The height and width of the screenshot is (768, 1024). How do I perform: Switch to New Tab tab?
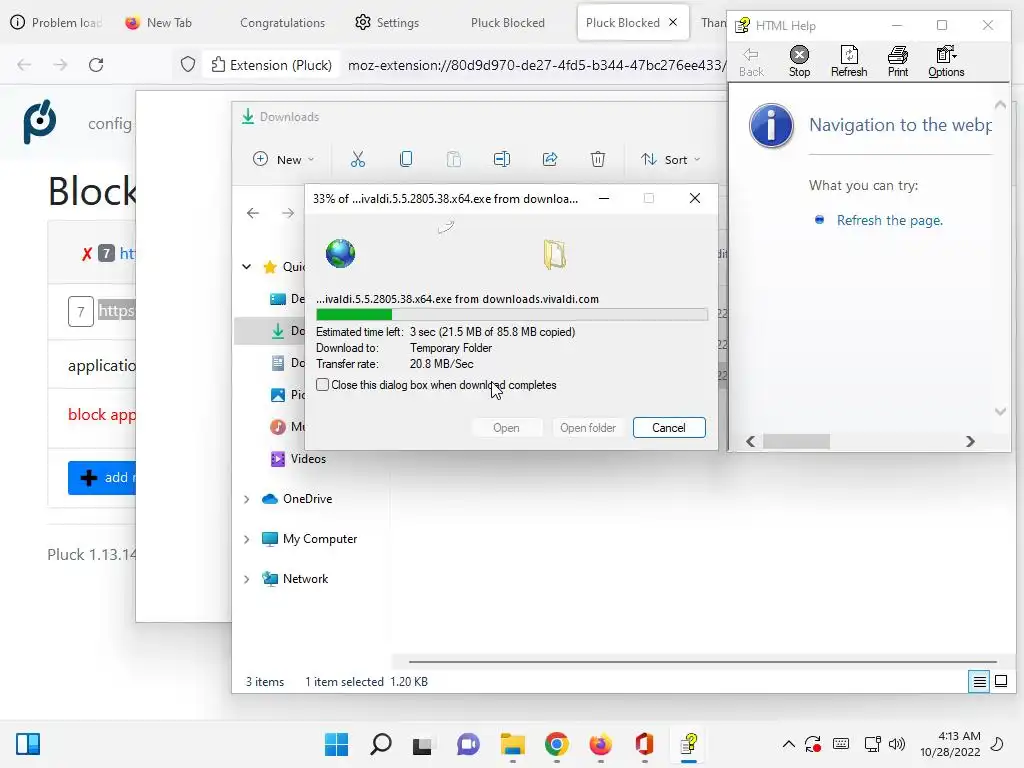tap(159, 23)
